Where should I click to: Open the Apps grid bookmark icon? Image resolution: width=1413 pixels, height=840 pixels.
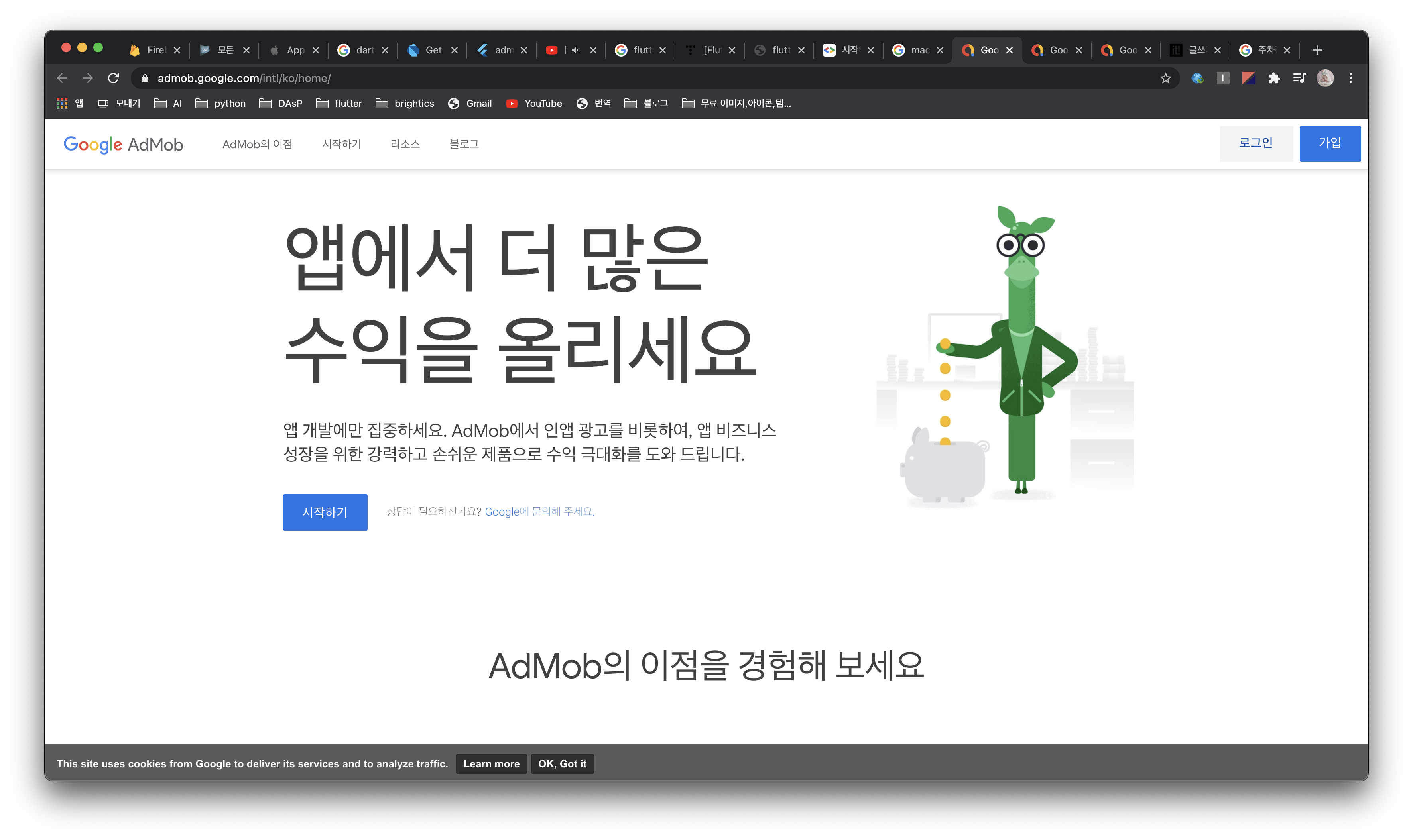(x=62, y=104)
